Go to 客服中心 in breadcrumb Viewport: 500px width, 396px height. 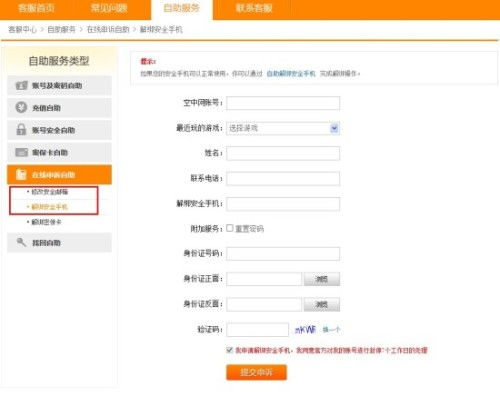tap(22, 29)
